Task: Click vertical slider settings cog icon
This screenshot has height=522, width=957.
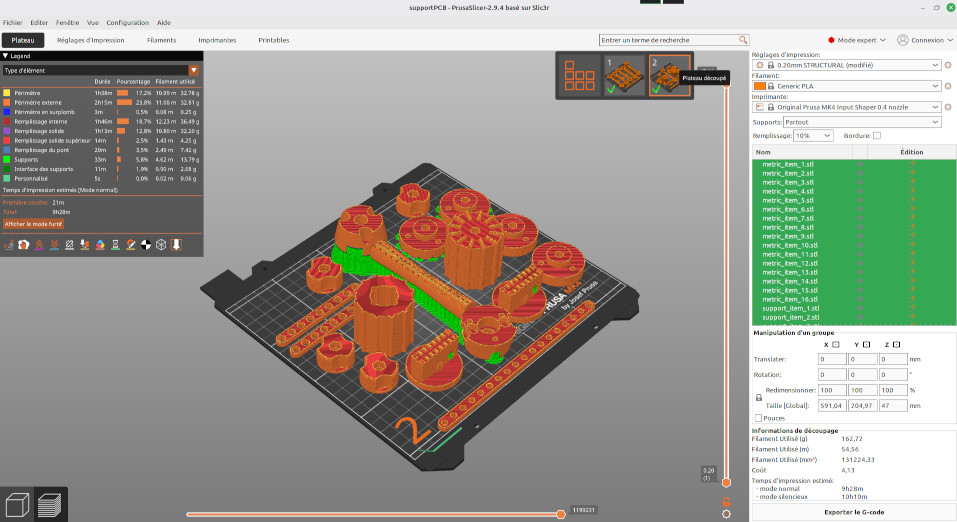Action: [726, 514]
